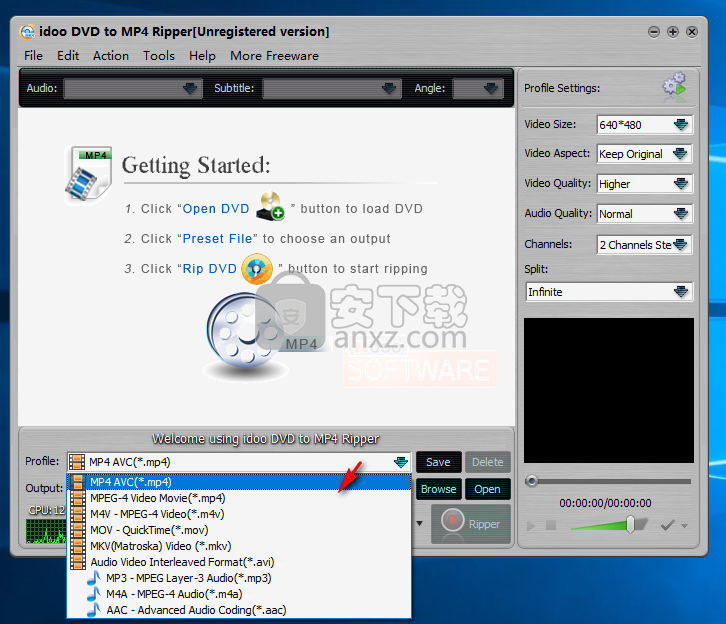The width and height of the screenshot is (726, 624).
Task: Click the MP4 file icon near Getting Started
Action: [88, 175]
